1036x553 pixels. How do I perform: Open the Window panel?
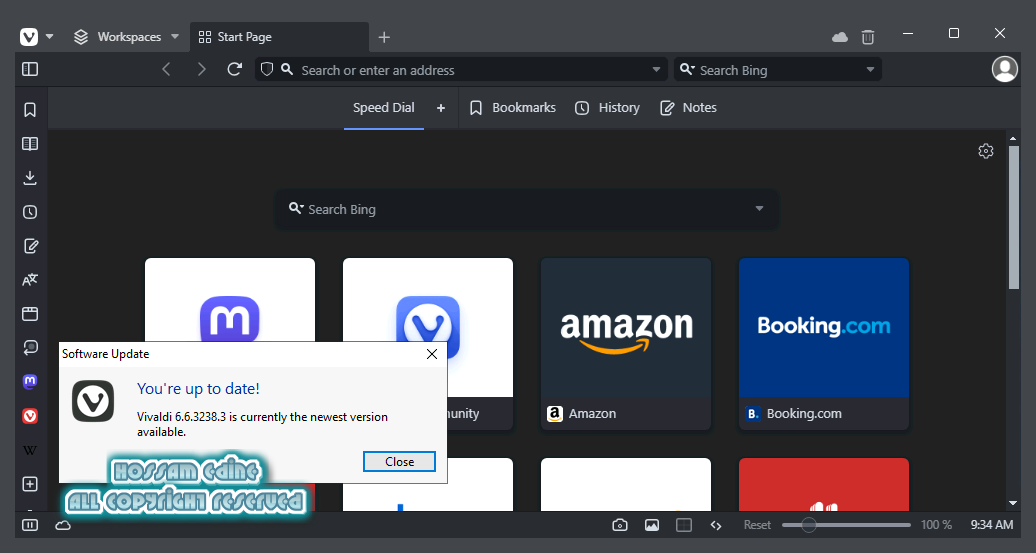click(x=30, y=314)
